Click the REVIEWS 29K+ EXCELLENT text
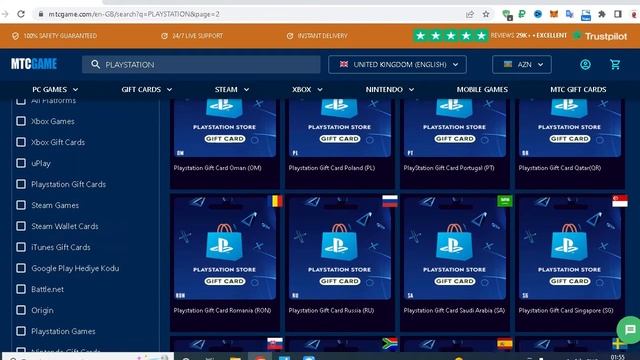The image size is (640, 360). (x=529, y=36)
